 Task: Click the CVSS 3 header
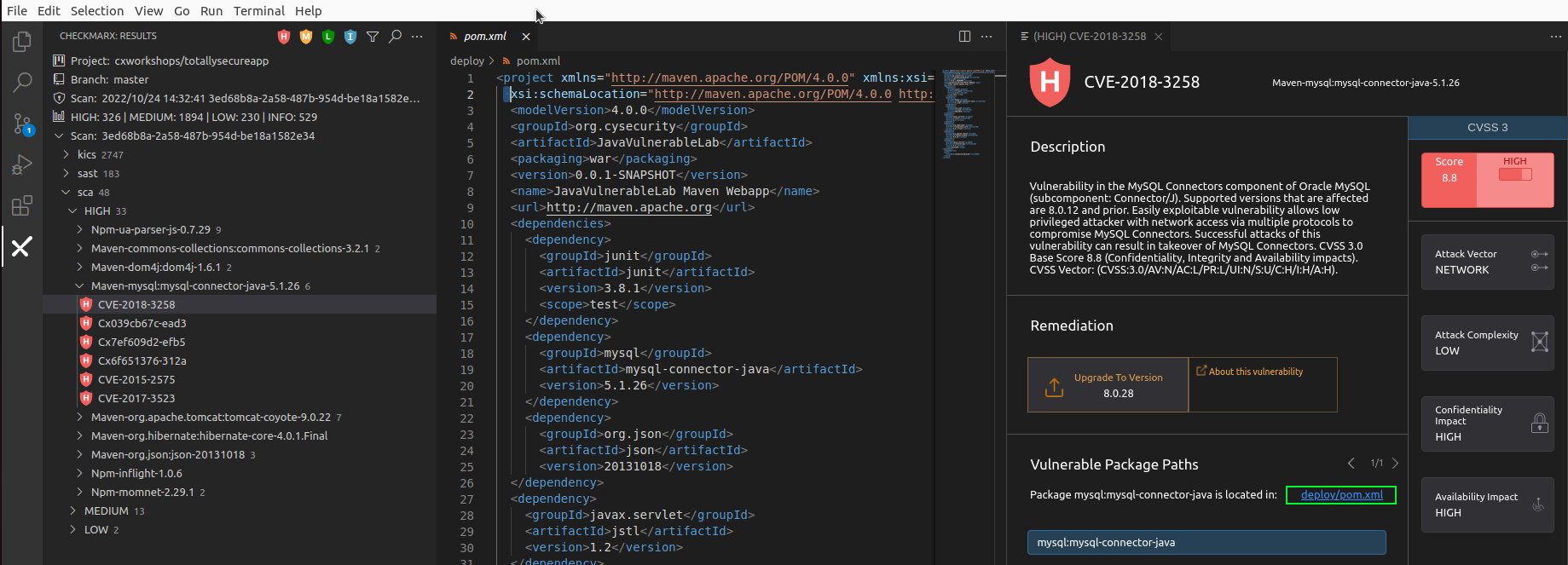[1488, 127]
